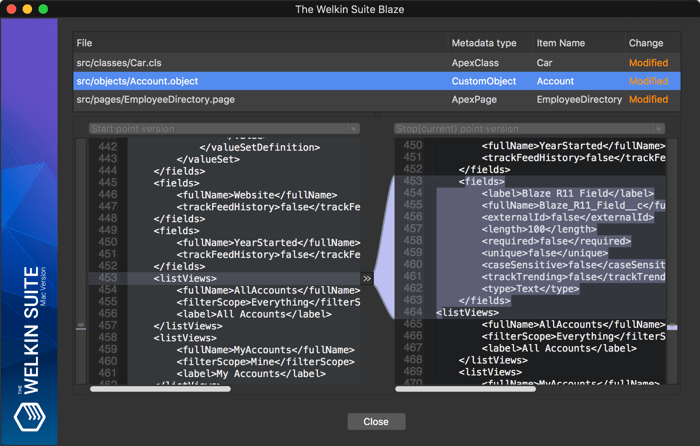This screenshot has height=446, width=700.
Task: Click the YearStarted fullName line in right pane
Action: [573, 146]
